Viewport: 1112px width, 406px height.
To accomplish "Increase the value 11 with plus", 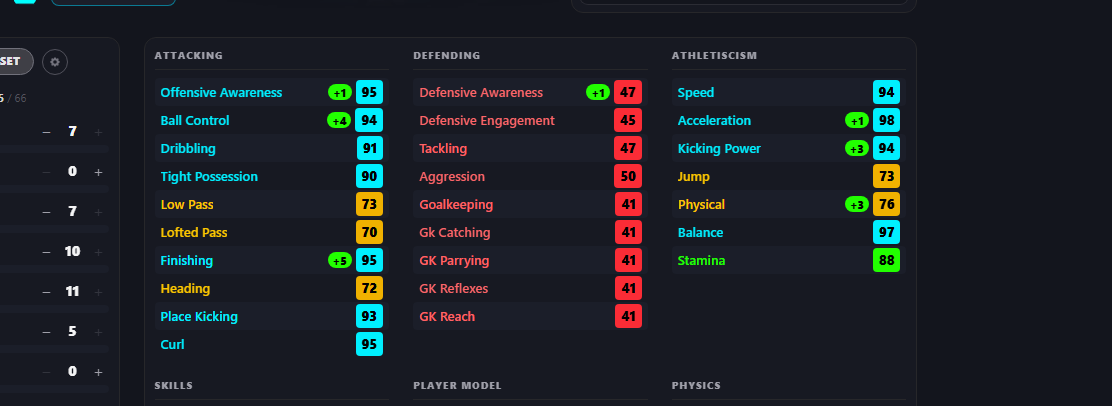I will pos(99,292).
